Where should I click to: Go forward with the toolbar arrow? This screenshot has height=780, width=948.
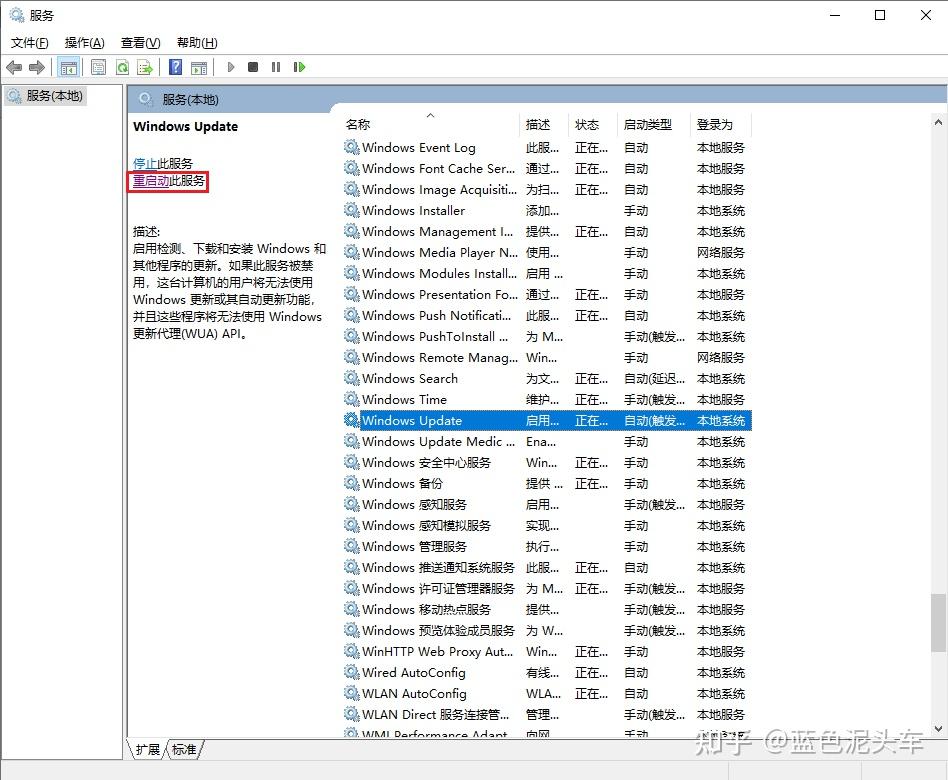tap(37, 67)
